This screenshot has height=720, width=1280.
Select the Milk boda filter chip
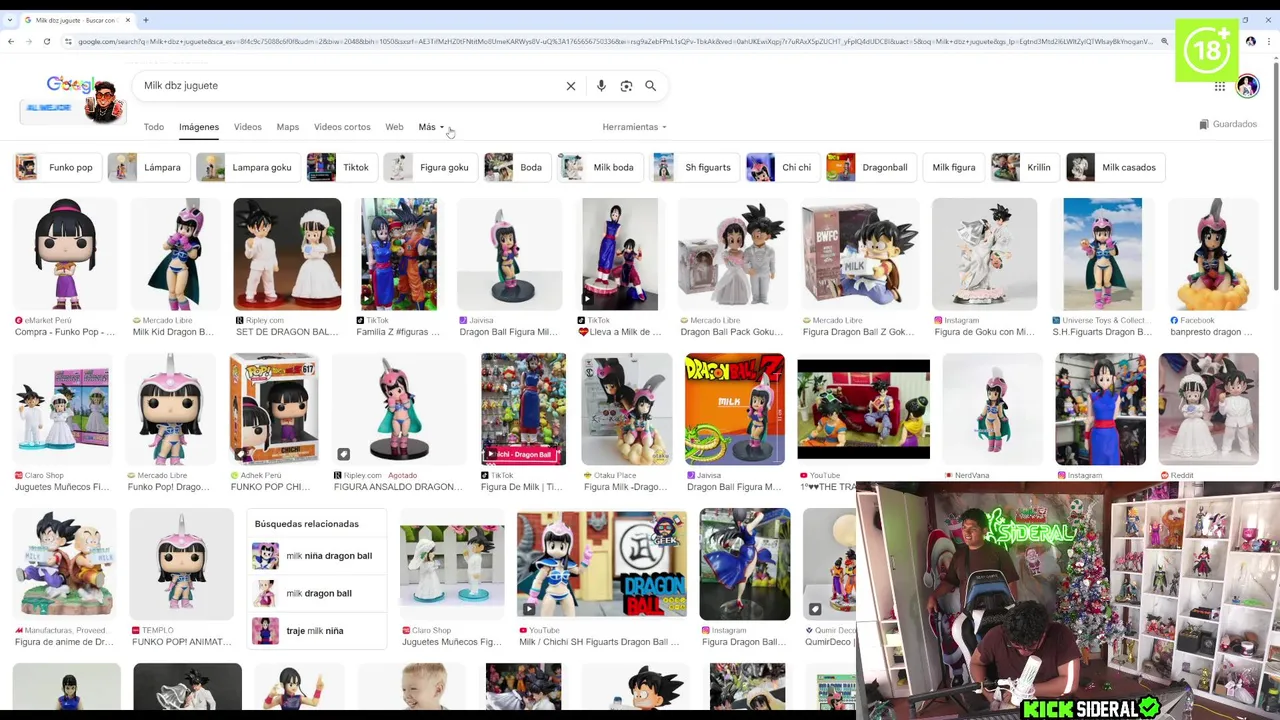(x=599, y=167)
